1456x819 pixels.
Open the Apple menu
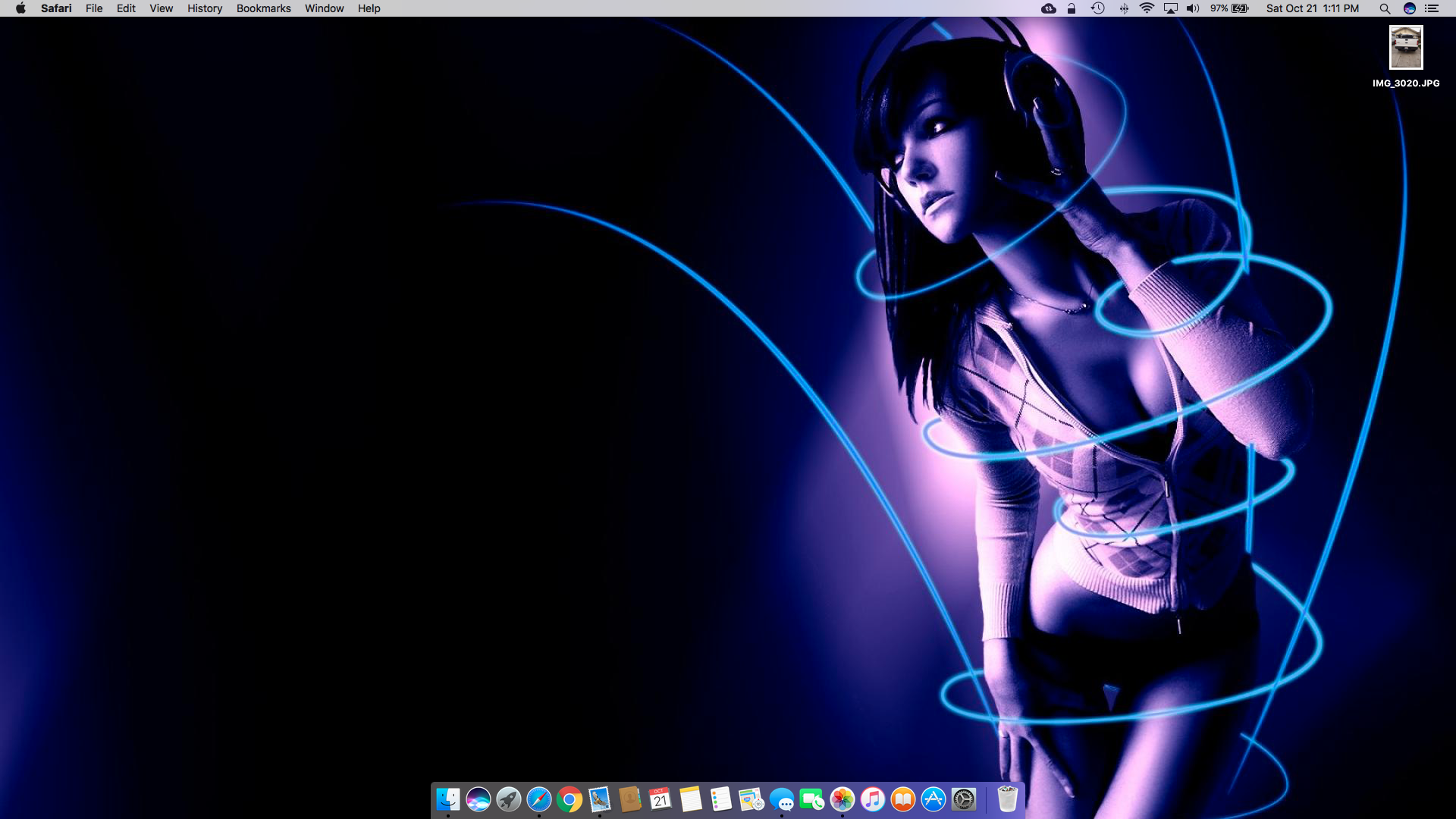pyautogui.click(x=20, y=8)
